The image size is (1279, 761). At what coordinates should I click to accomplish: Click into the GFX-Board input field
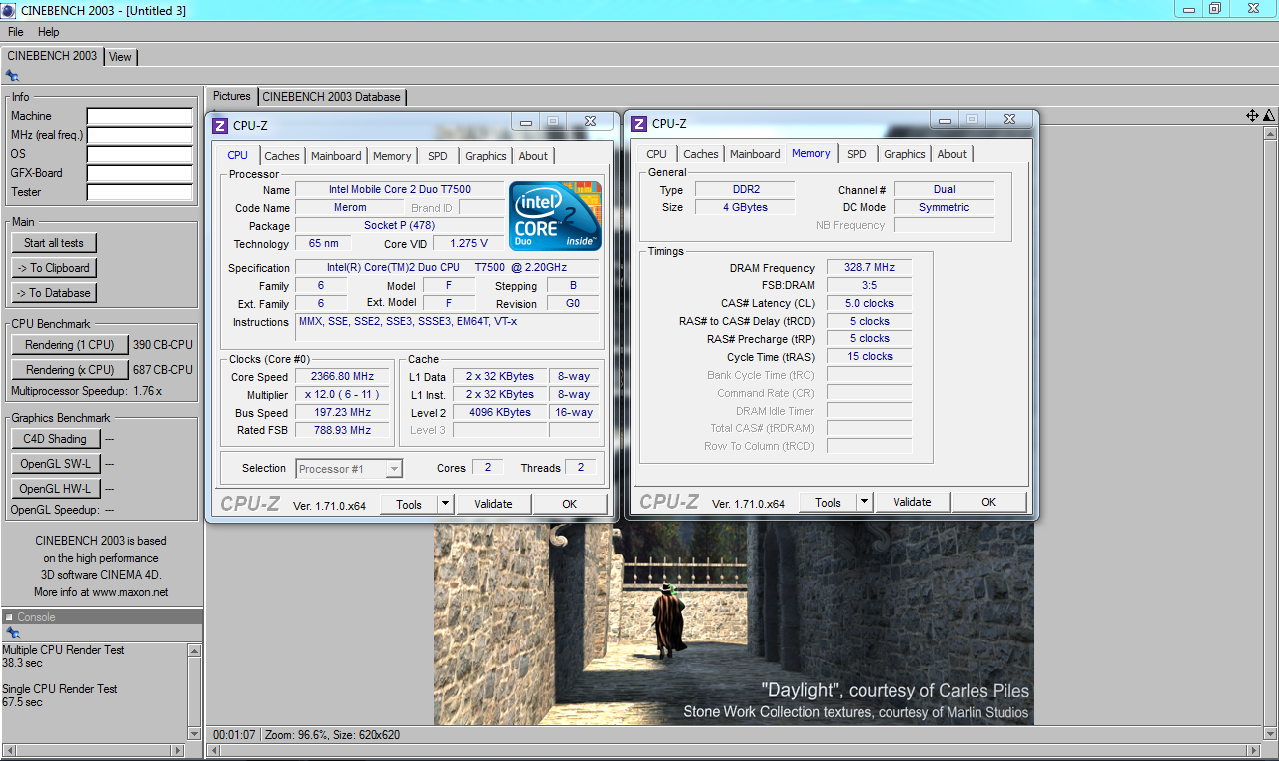click(x=139, y=173)
